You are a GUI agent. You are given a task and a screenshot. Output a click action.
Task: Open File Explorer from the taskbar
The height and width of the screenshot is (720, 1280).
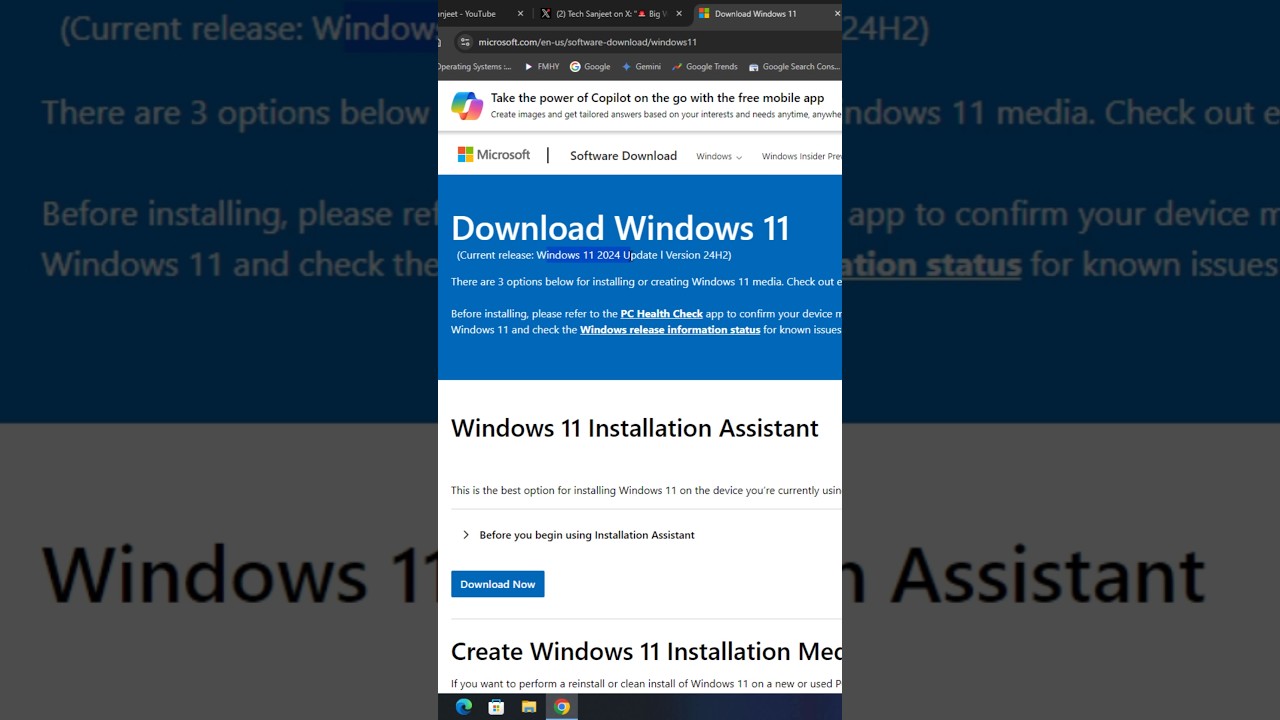pos(529,707)
